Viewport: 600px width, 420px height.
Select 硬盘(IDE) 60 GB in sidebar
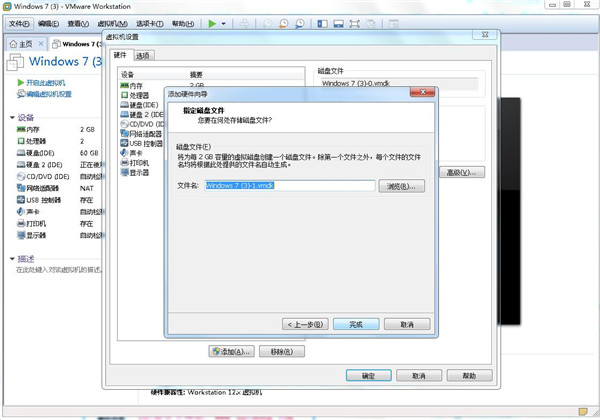coord(57,153)
